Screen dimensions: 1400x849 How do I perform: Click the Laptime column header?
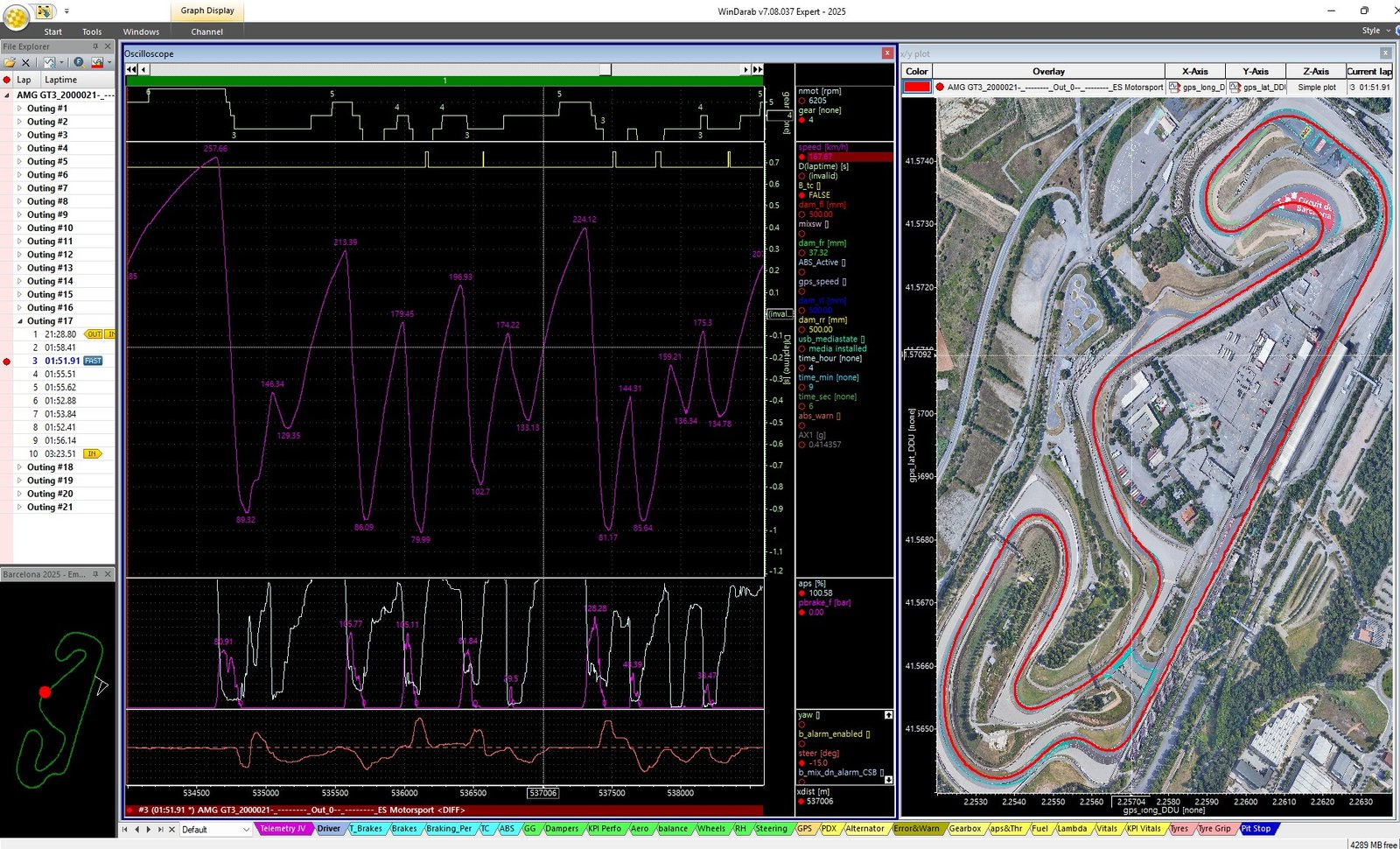61,80
